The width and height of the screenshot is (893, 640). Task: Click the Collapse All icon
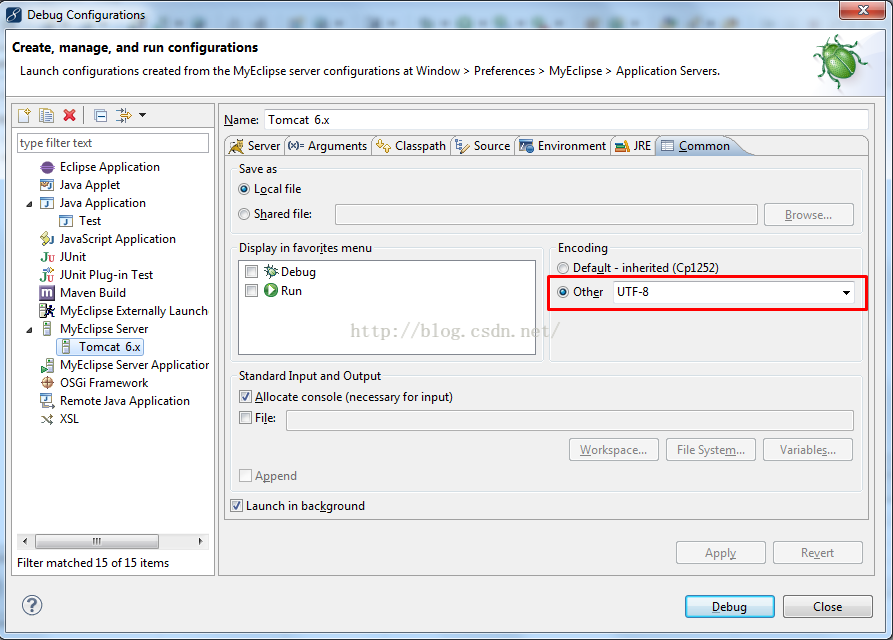click(x=101, y=116)
